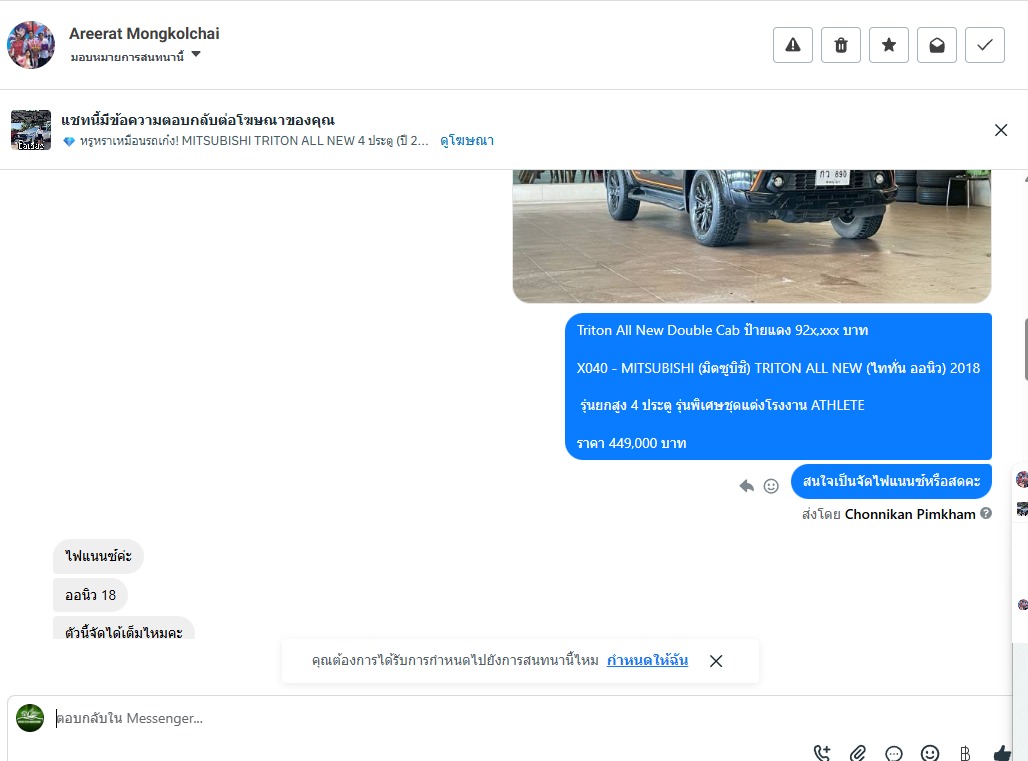The height and width of the screenshot is (761, 1028).
Task: Open the emoji picker in composer
Action: tap(930, 753)
